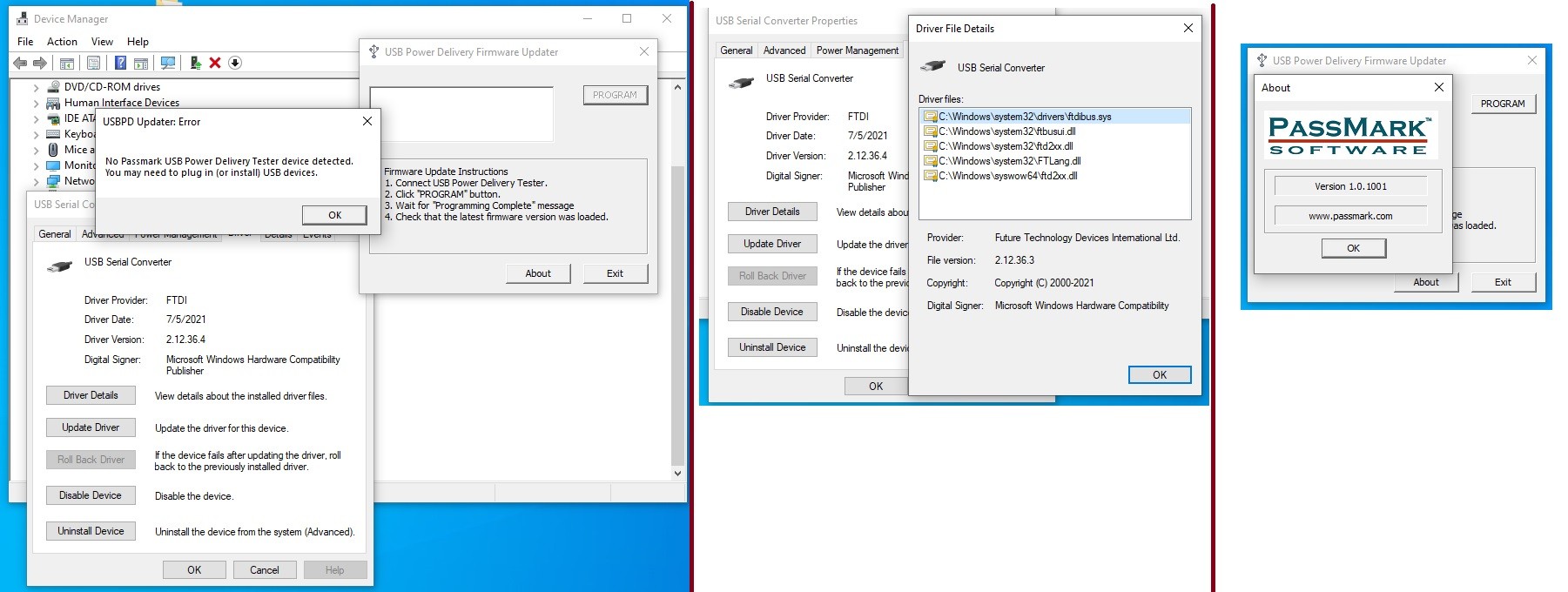Click the Disable device down-arrow toolbar icon

tap(235, 63)
